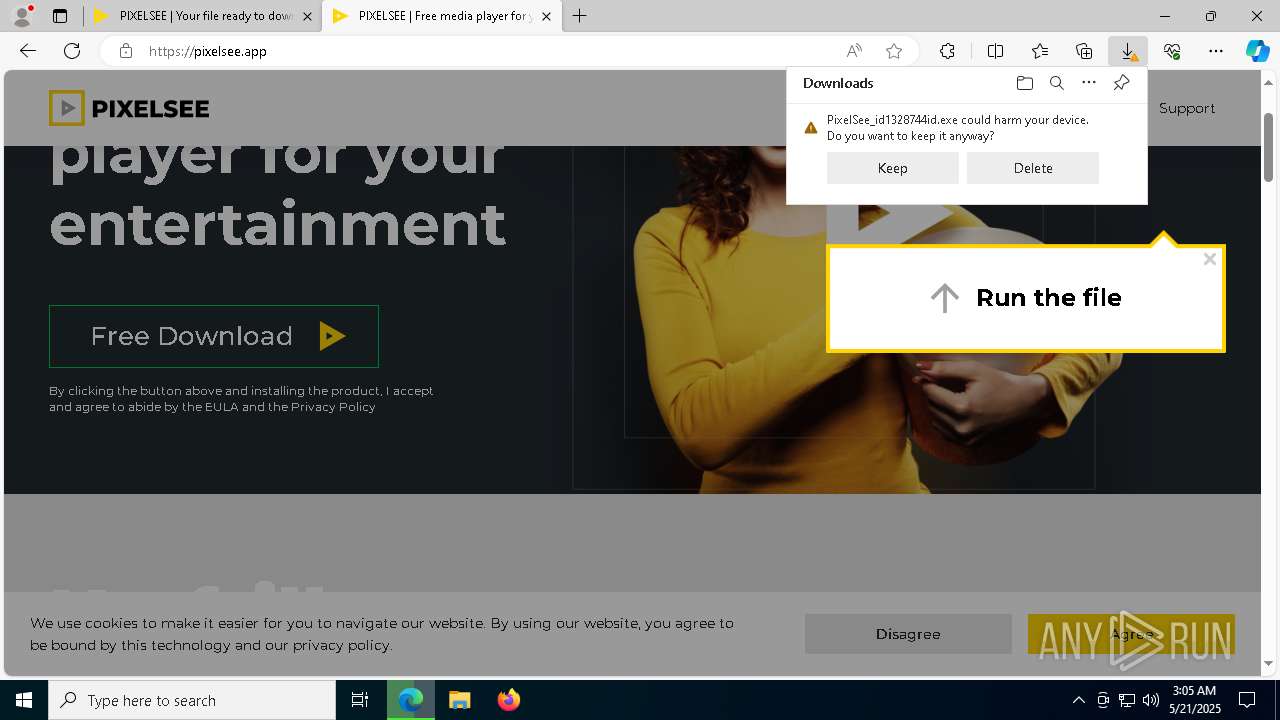Viewport: 1280px width, 720px height.
Task: Click the address bar with pixelsee.app
Action: [480, 51]
